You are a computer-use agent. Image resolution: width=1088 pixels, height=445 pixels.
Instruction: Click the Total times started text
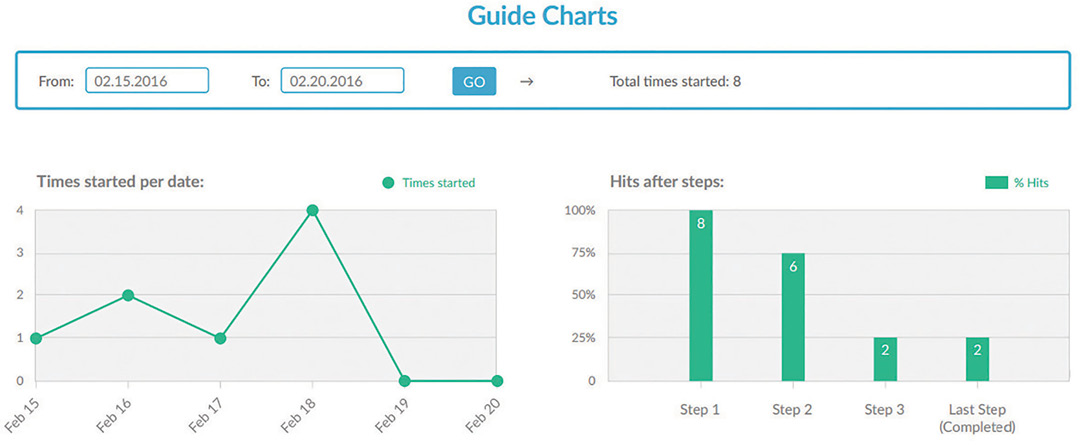click(675, 81)
